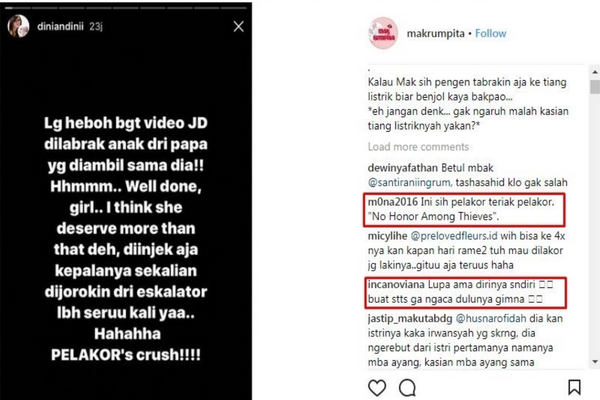
Task: Click the comments scrollbar thumb
Action: tap(595, 87)
